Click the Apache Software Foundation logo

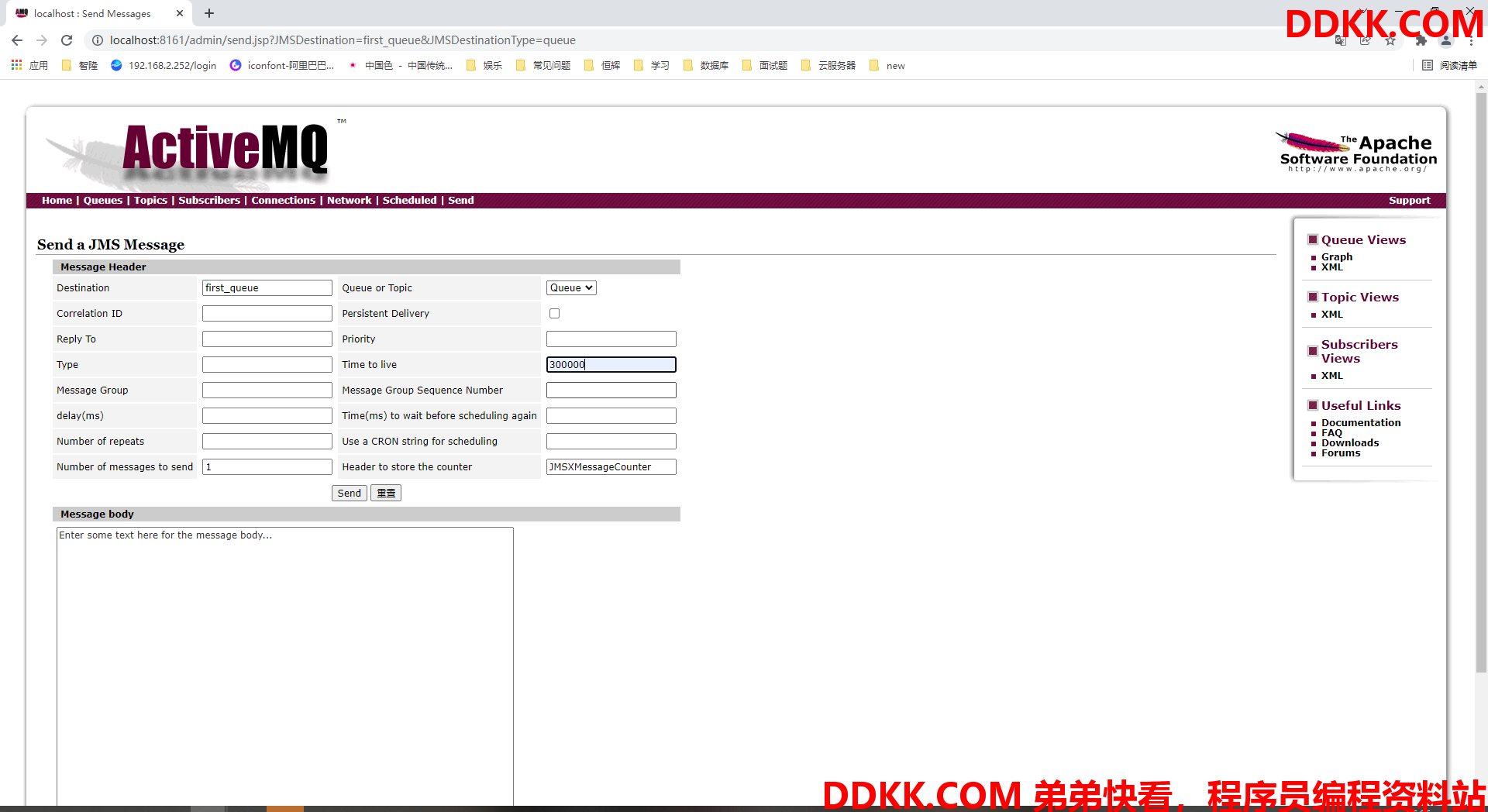pos(1356,152)
